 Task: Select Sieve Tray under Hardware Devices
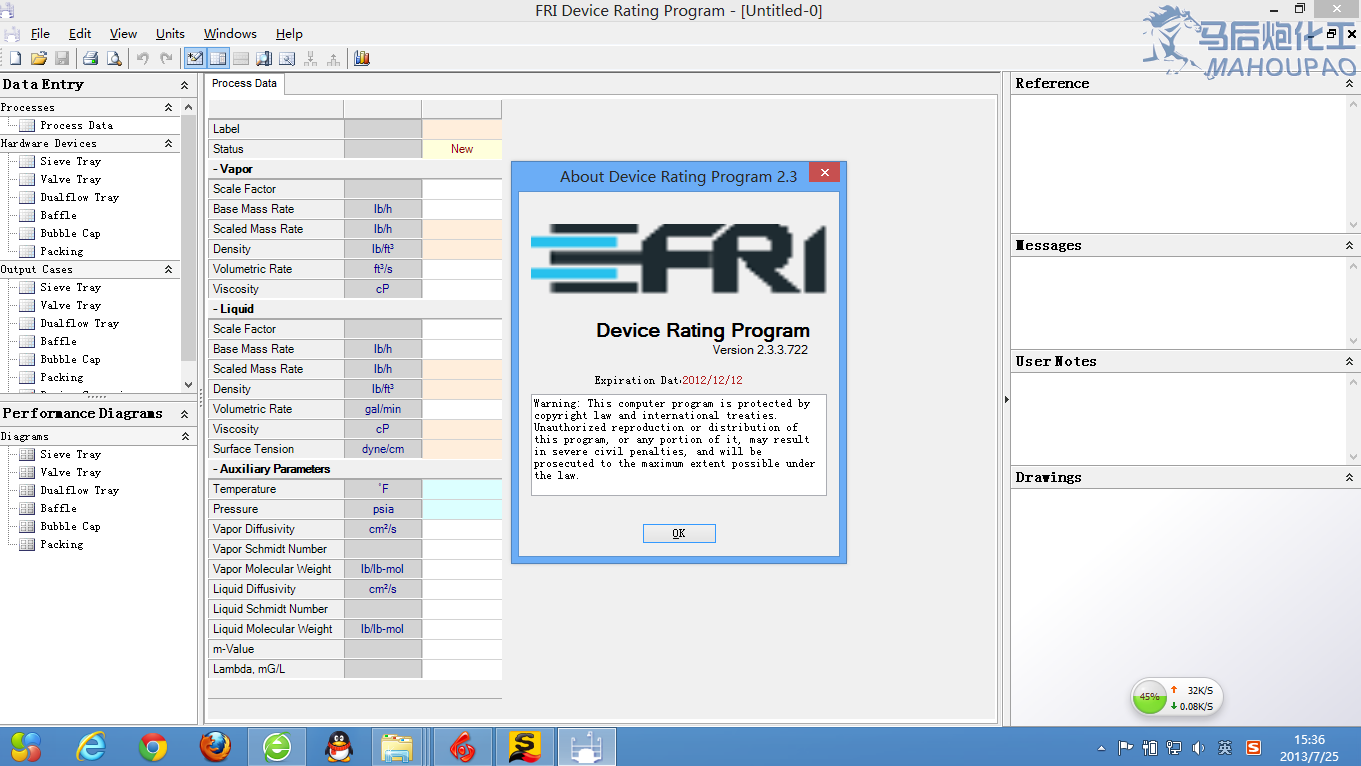click(70, 162)
